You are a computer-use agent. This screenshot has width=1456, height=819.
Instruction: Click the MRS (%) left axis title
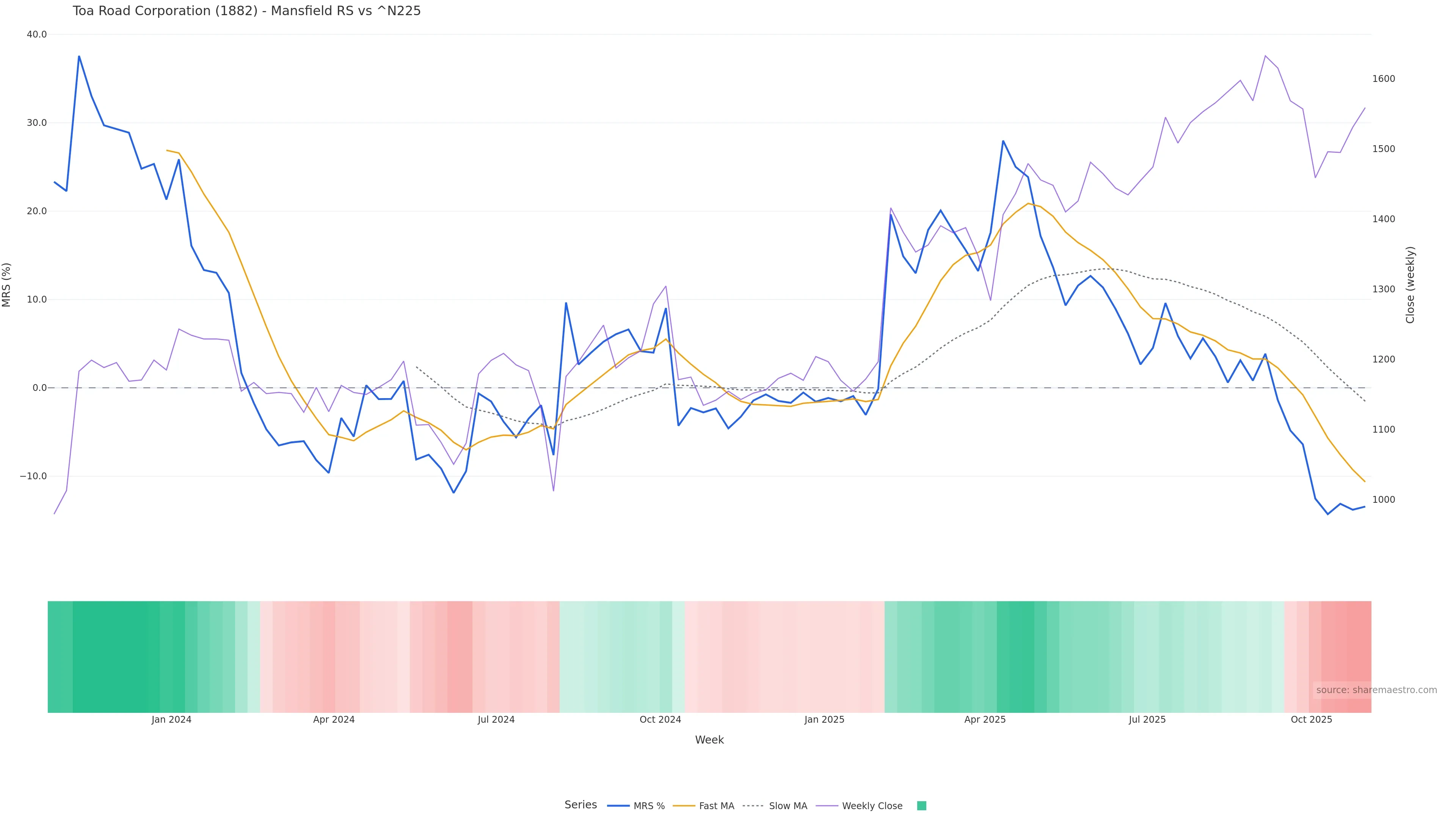(6, 285)
